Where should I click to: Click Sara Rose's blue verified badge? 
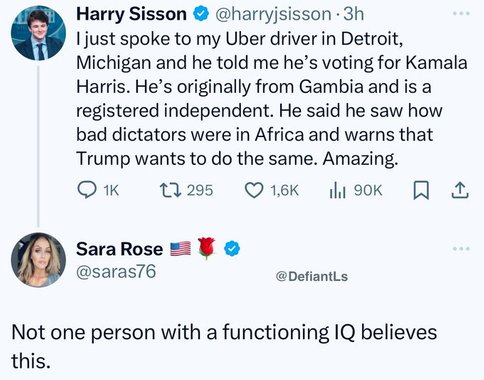click(232, 249)
